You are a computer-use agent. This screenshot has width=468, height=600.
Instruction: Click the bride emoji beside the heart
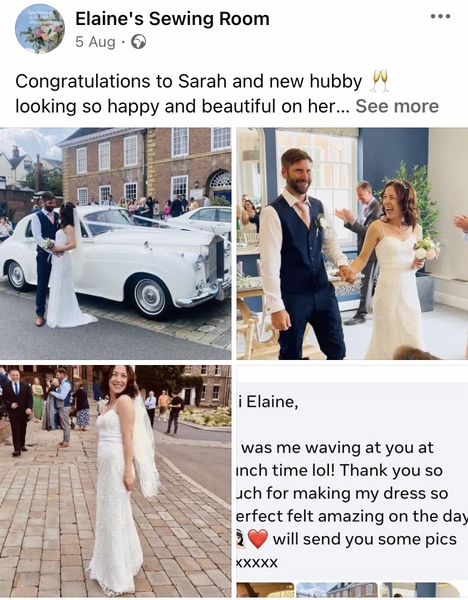click(241, 539)
